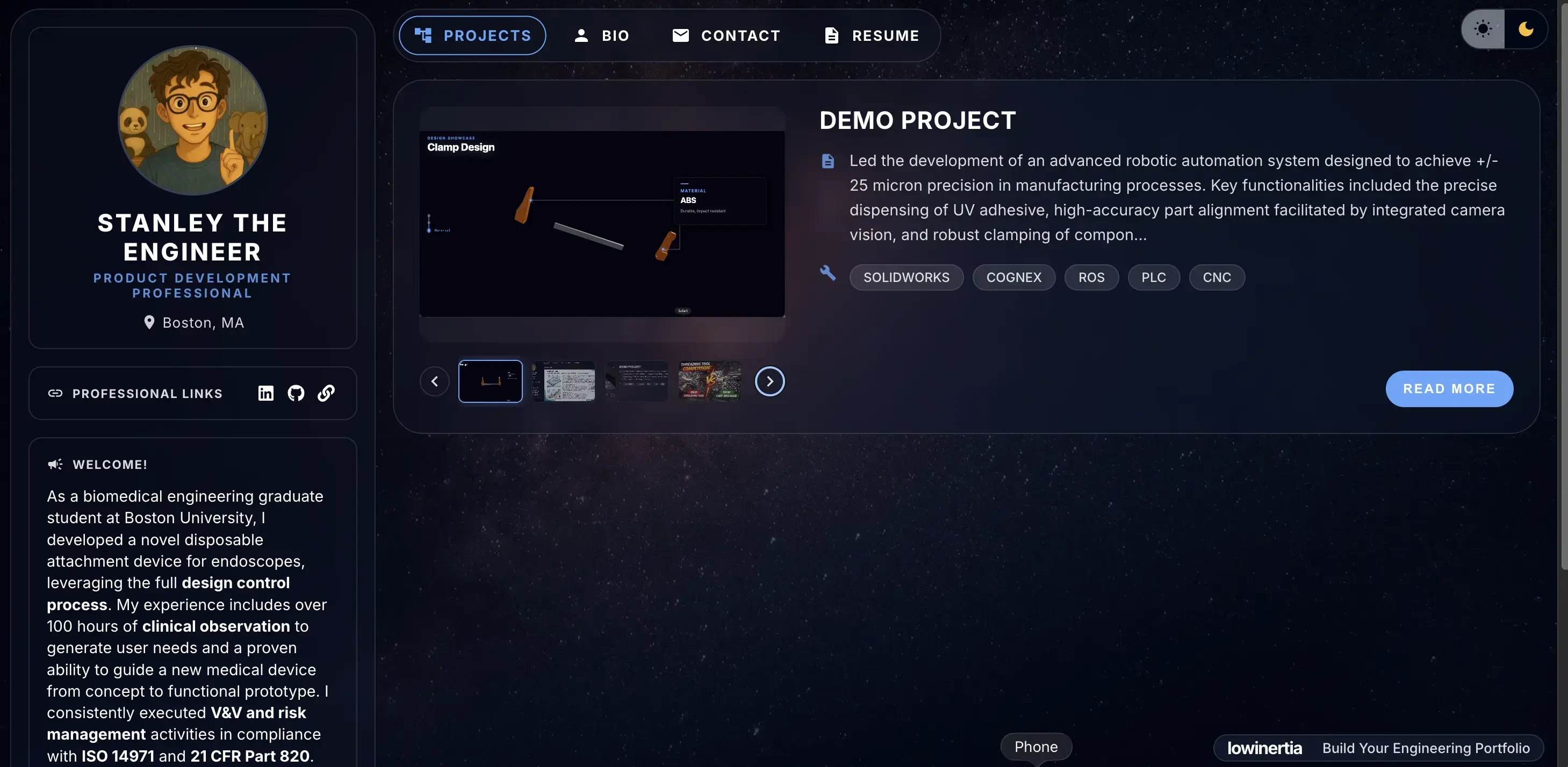Screen dimensions: 1568x767
Task: Open the Projects tab
Action: 471,35
